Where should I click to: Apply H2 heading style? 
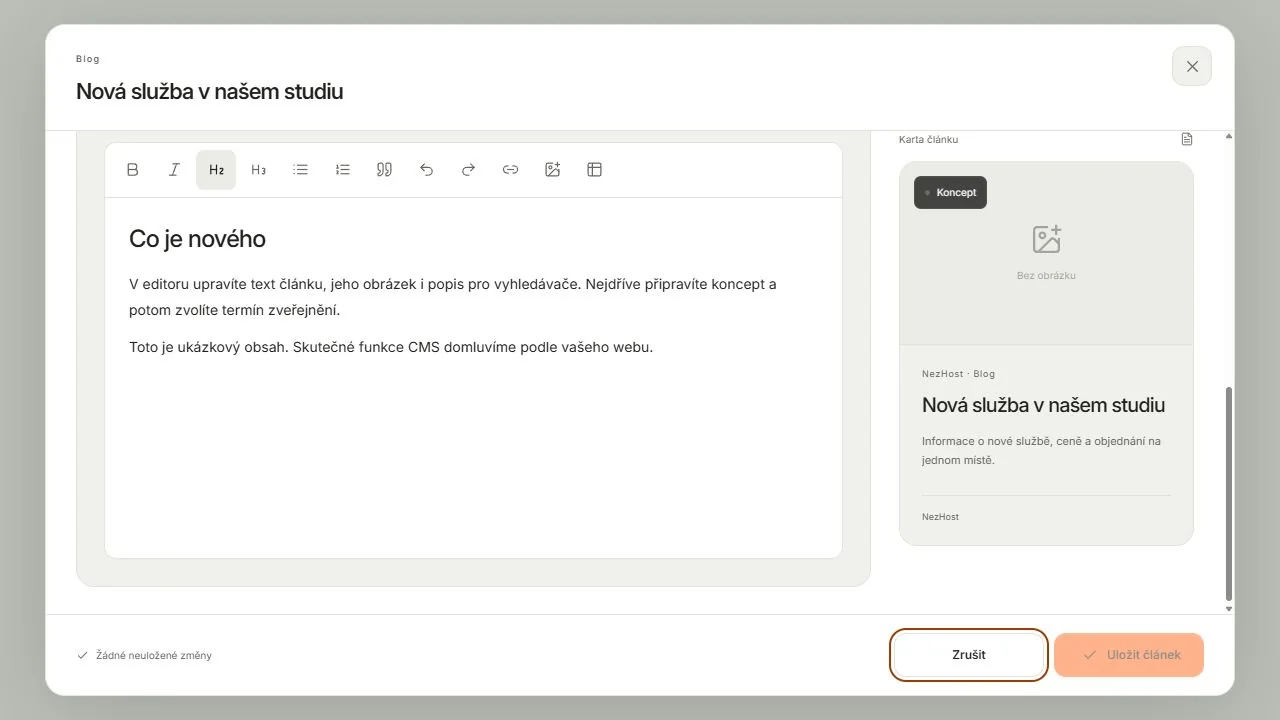pos(216,170)
